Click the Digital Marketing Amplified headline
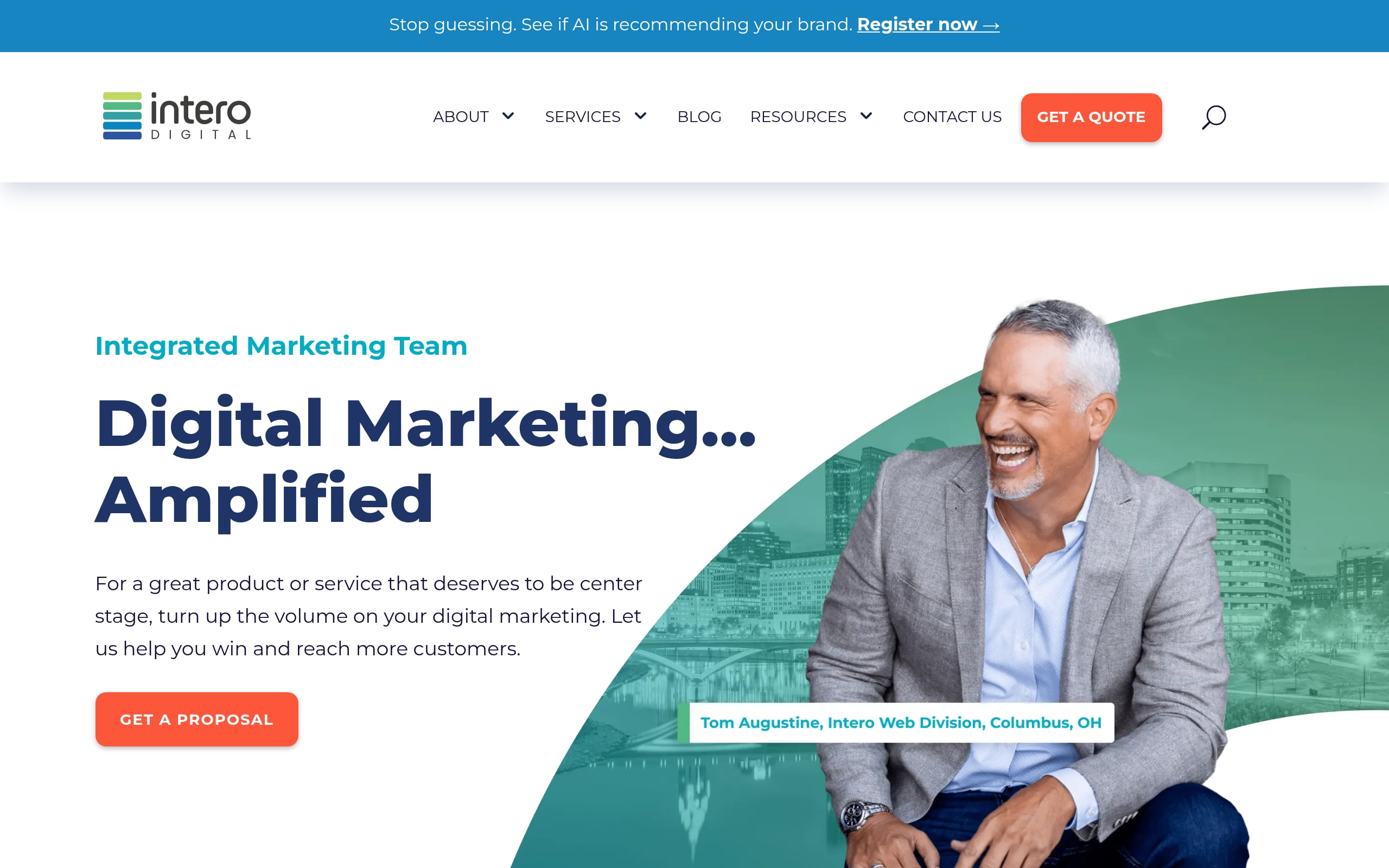 [425, 461]
